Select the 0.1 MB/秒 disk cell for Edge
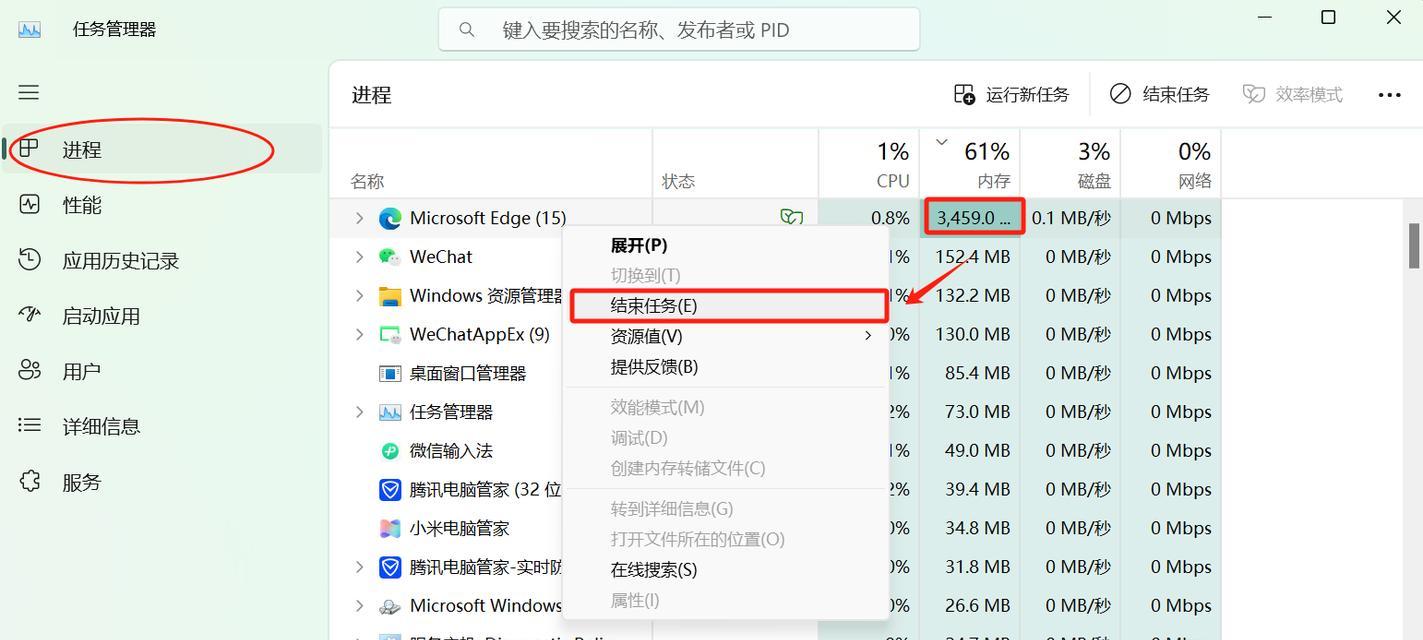Viewport: 1423px width, 640px height. pyautogui.click(x=1071, y=218)
